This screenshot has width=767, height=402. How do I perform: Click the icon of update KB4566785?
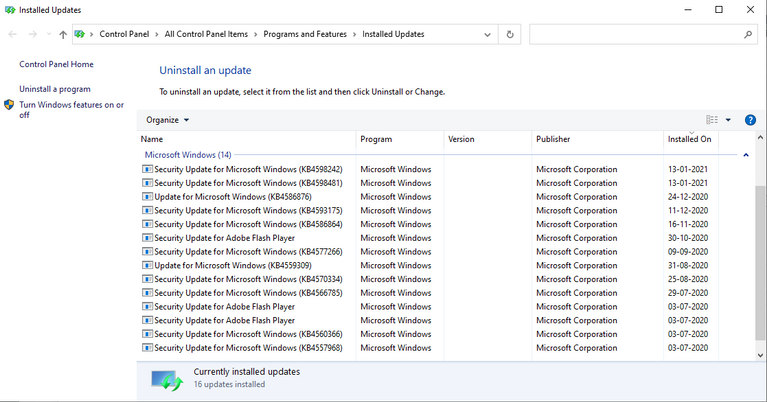tap(147, 292)
